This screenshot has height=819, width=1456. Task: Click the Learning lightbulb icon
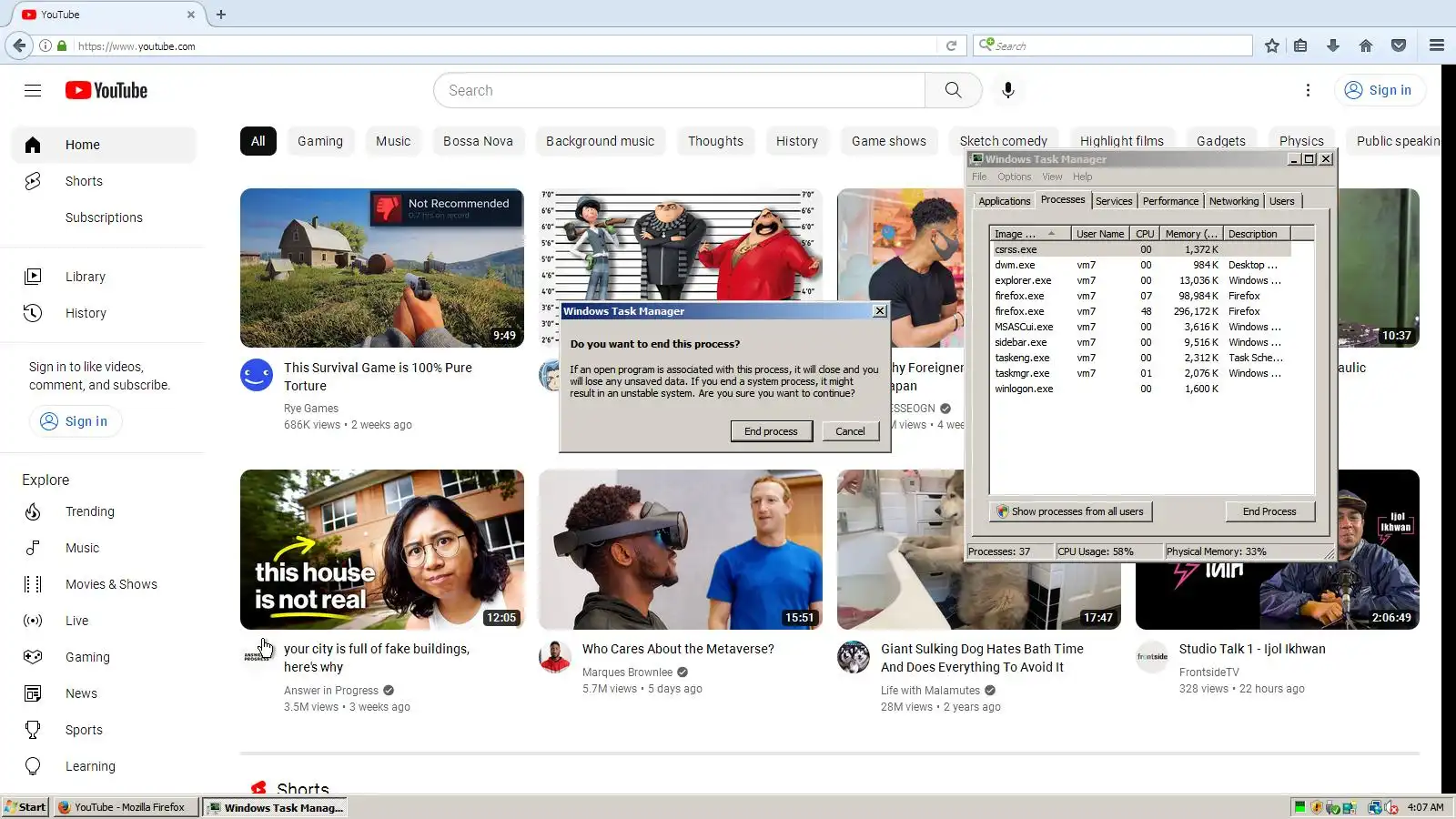33,766
